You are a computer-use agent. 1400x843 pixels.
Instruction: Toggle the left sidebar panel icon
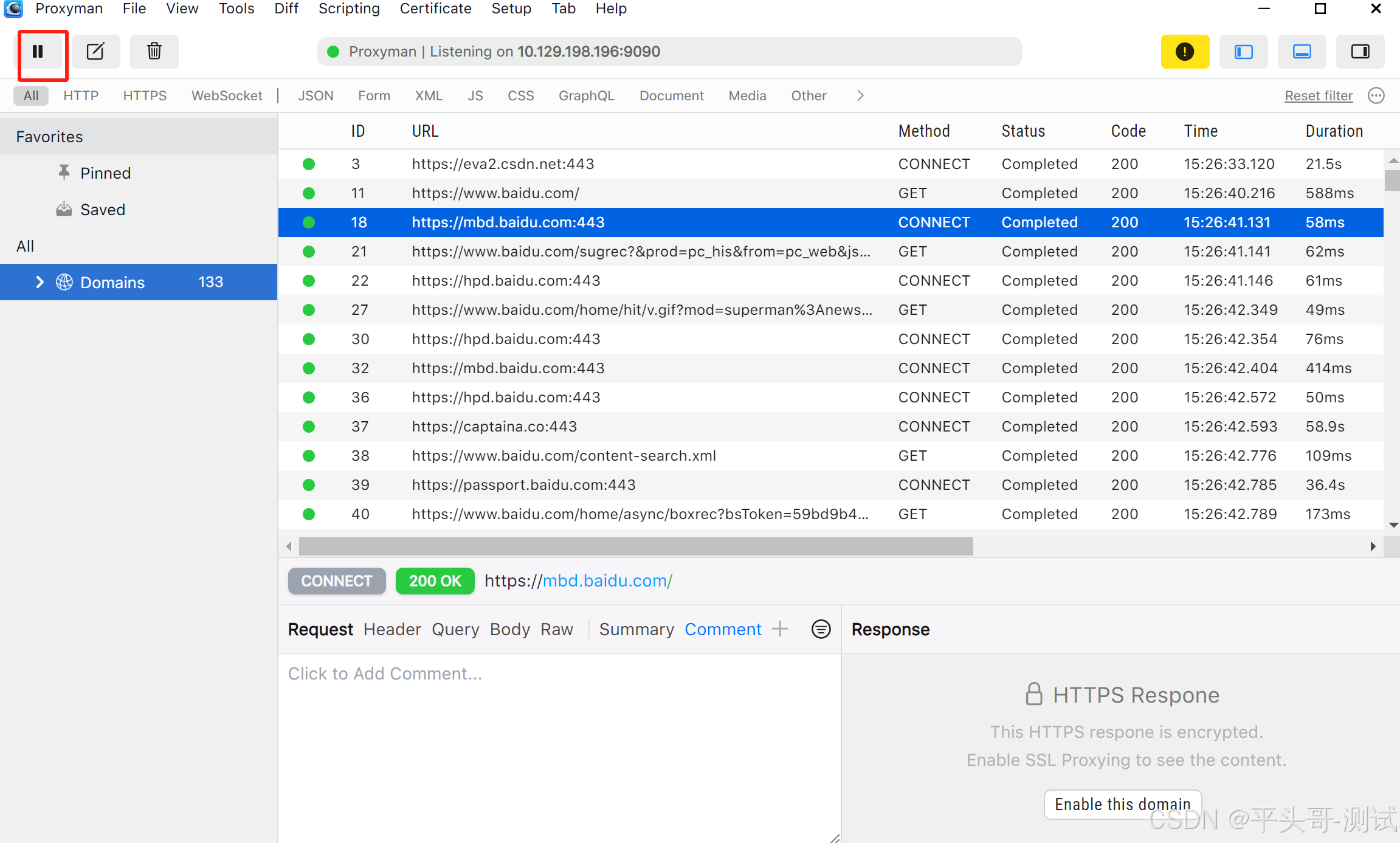point(1243,52)
